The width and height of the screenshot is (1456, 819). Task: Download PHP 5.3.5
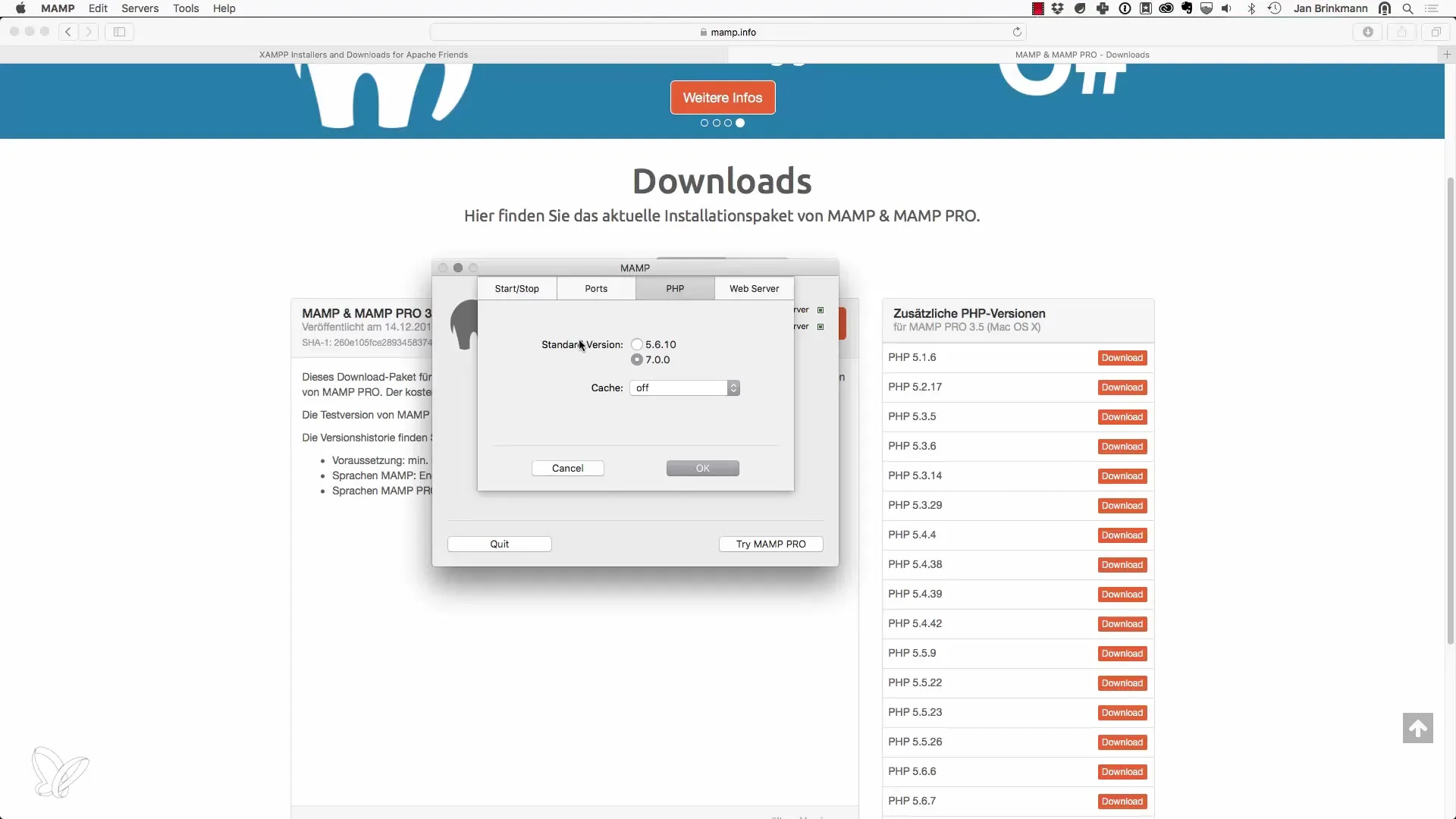[x=1122, y=417]
